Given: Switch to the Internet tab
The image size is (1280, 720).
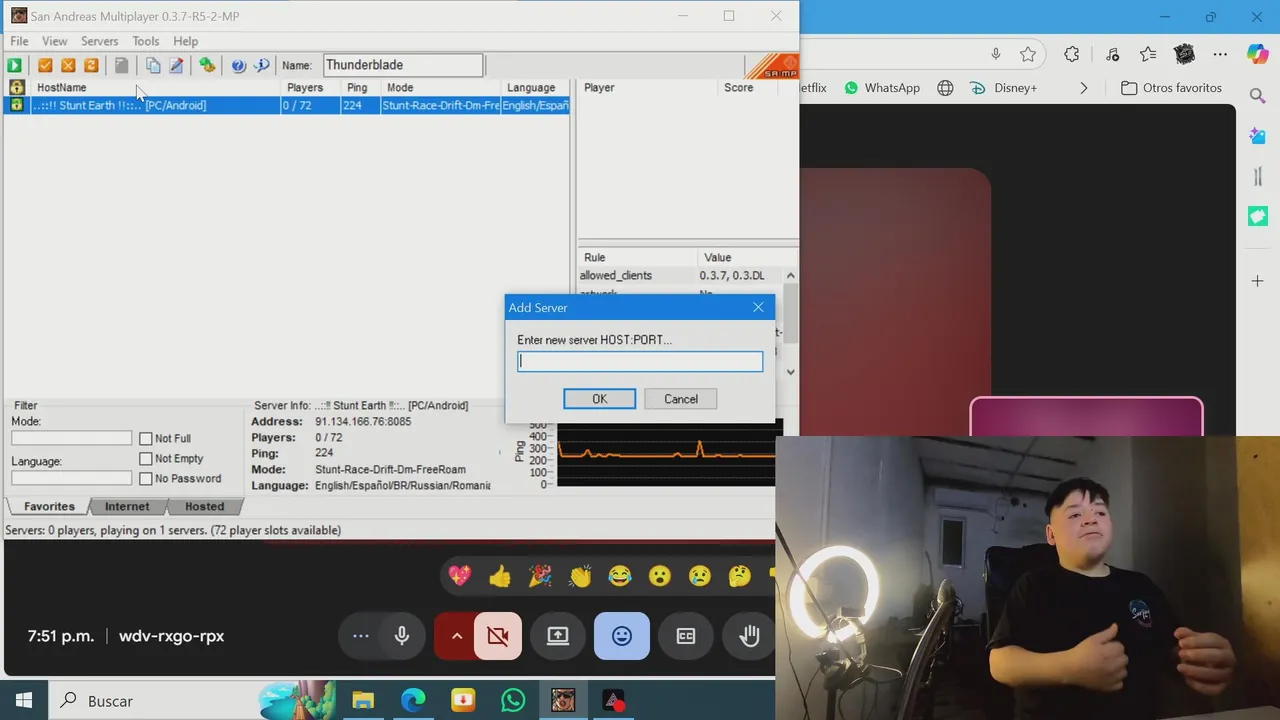Looking at the screenshot, I should [x=127, y=507].
